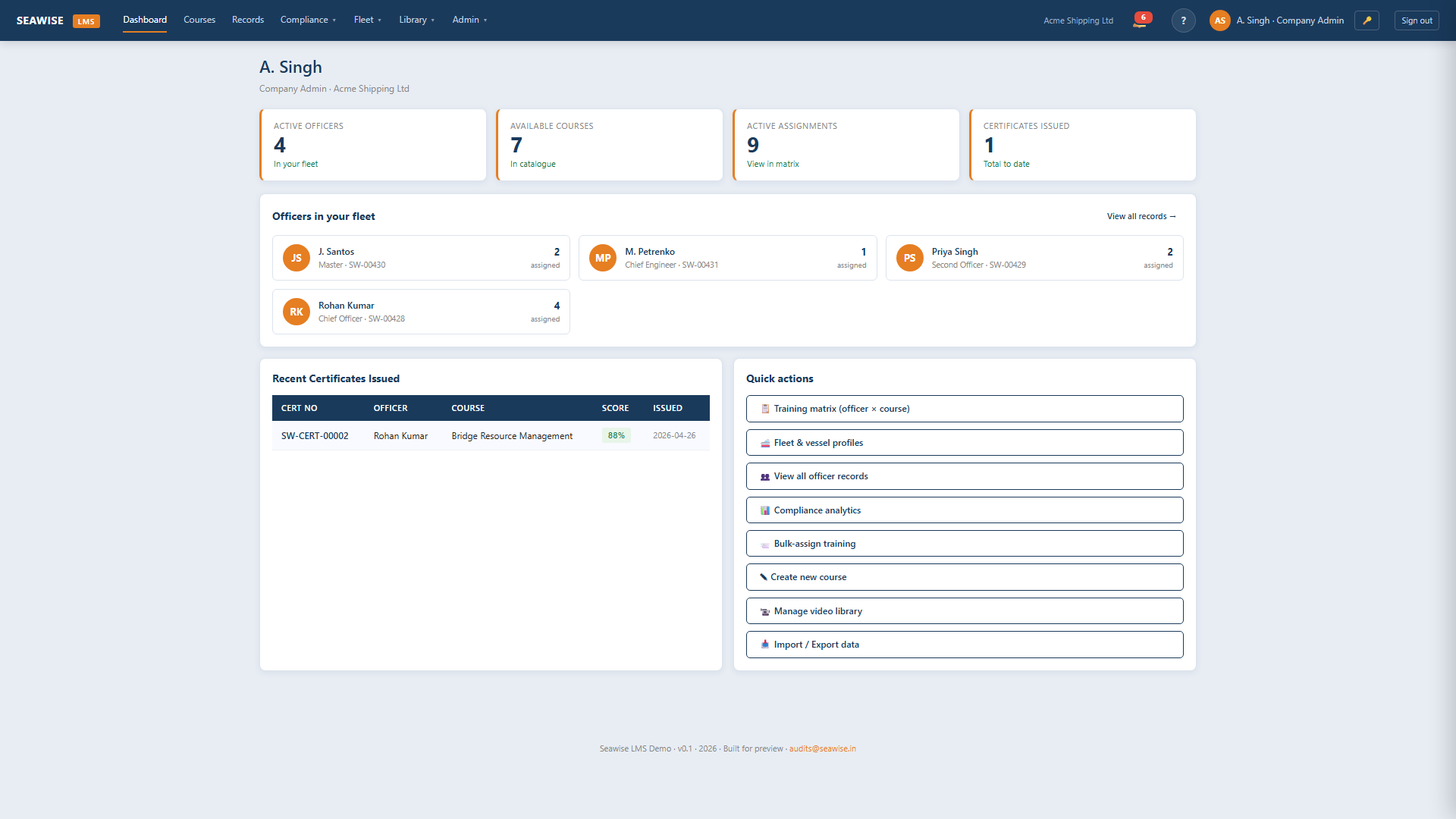Click Rohan Kumar in the certificates table

(400, 436)
